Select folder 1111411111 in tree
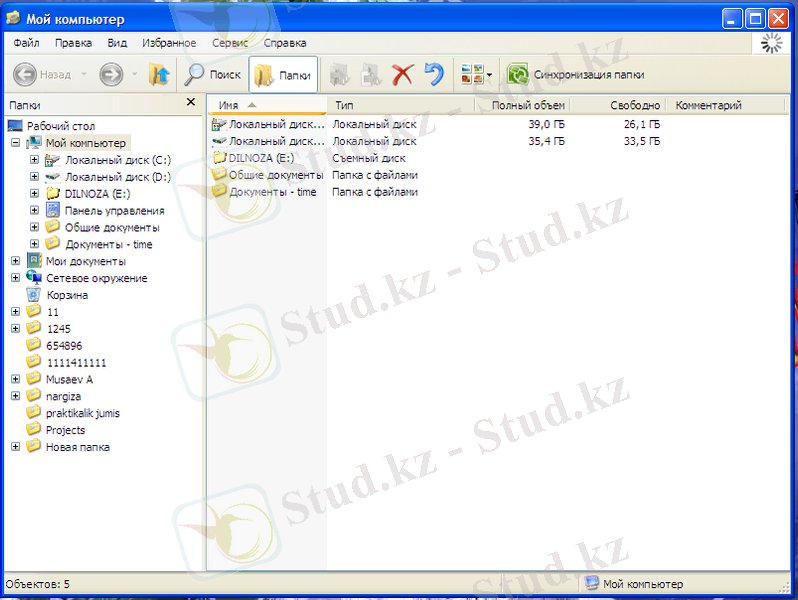Viewport: 798px width, 600px height. [76, 363]
